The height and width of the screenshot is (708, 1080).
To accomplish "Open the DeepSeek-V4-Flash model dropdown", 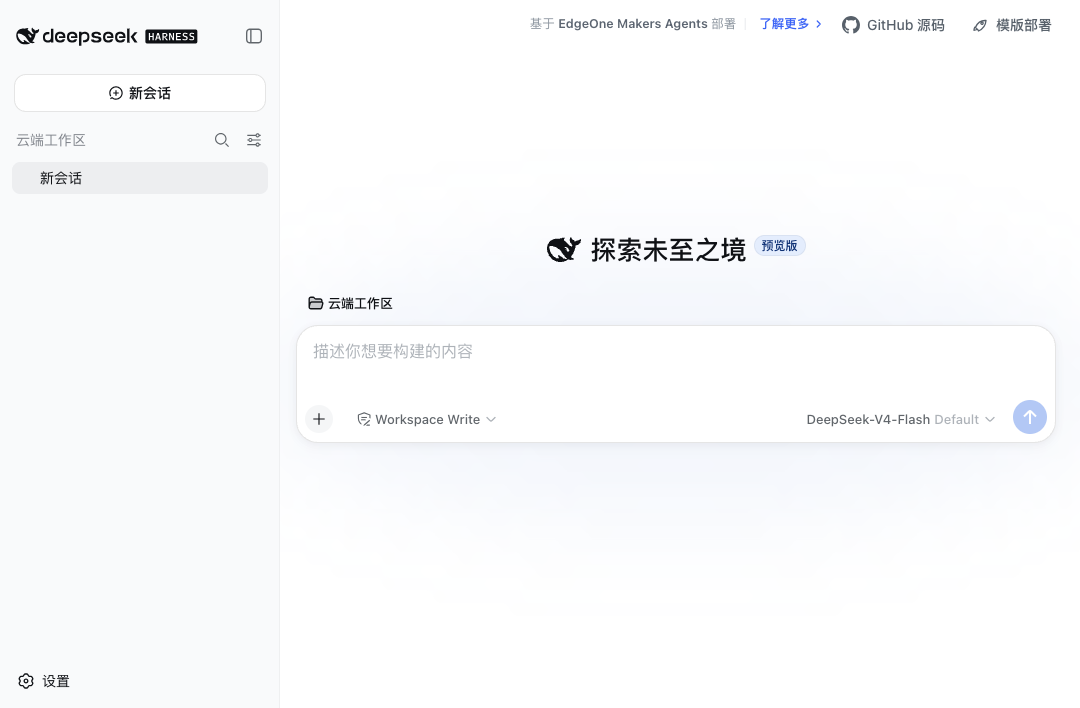I will [x=900, y=419].
